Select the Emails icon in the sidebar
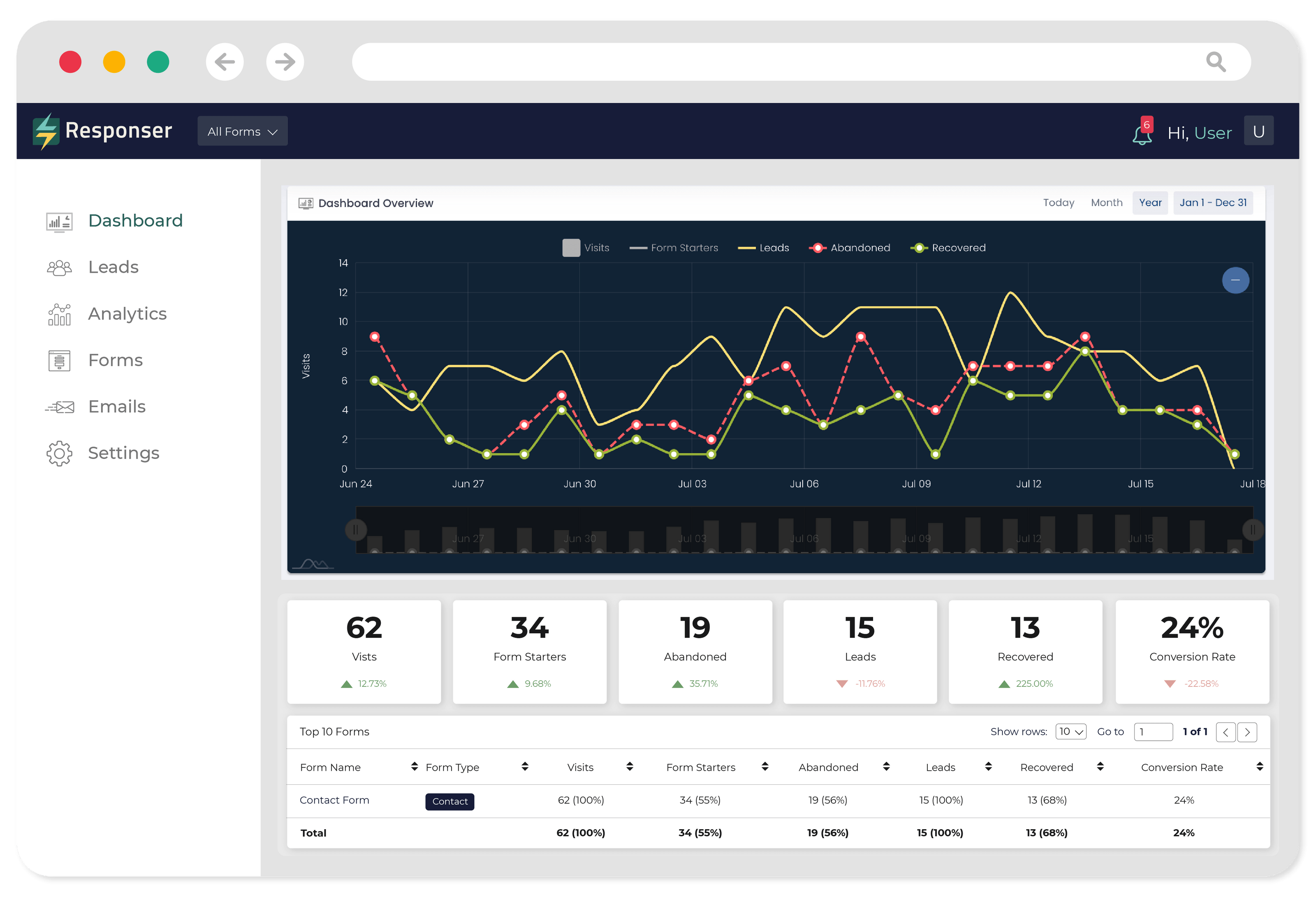 click(x=59, y=407)
